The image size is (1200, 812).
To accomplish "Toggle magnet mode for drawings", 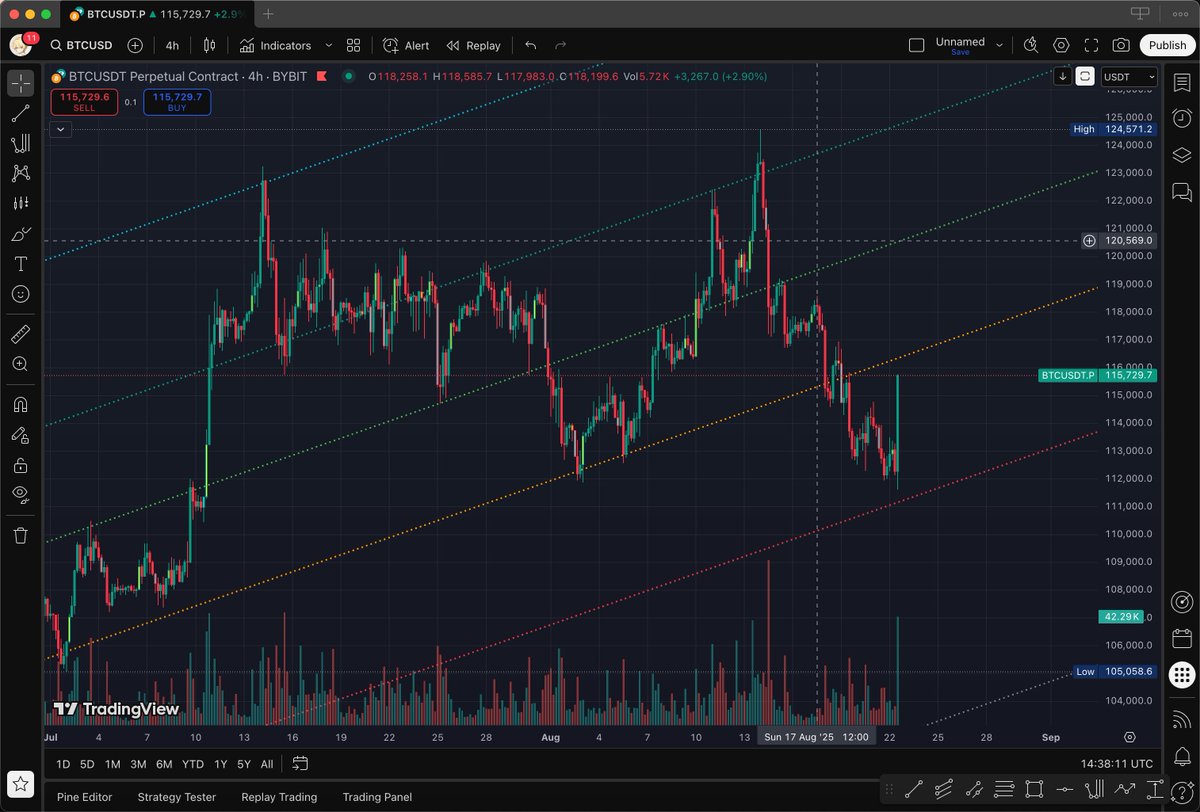I will coord(20,404).
